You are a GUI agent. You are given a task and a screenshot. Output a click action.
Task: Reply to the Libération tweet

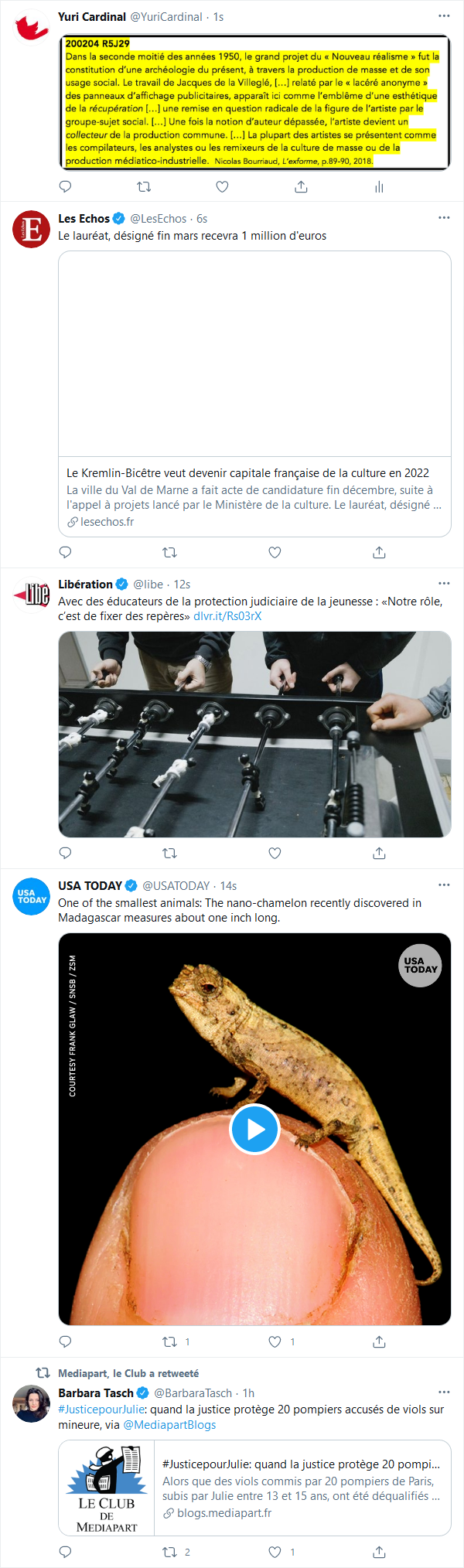pos(66,853)
